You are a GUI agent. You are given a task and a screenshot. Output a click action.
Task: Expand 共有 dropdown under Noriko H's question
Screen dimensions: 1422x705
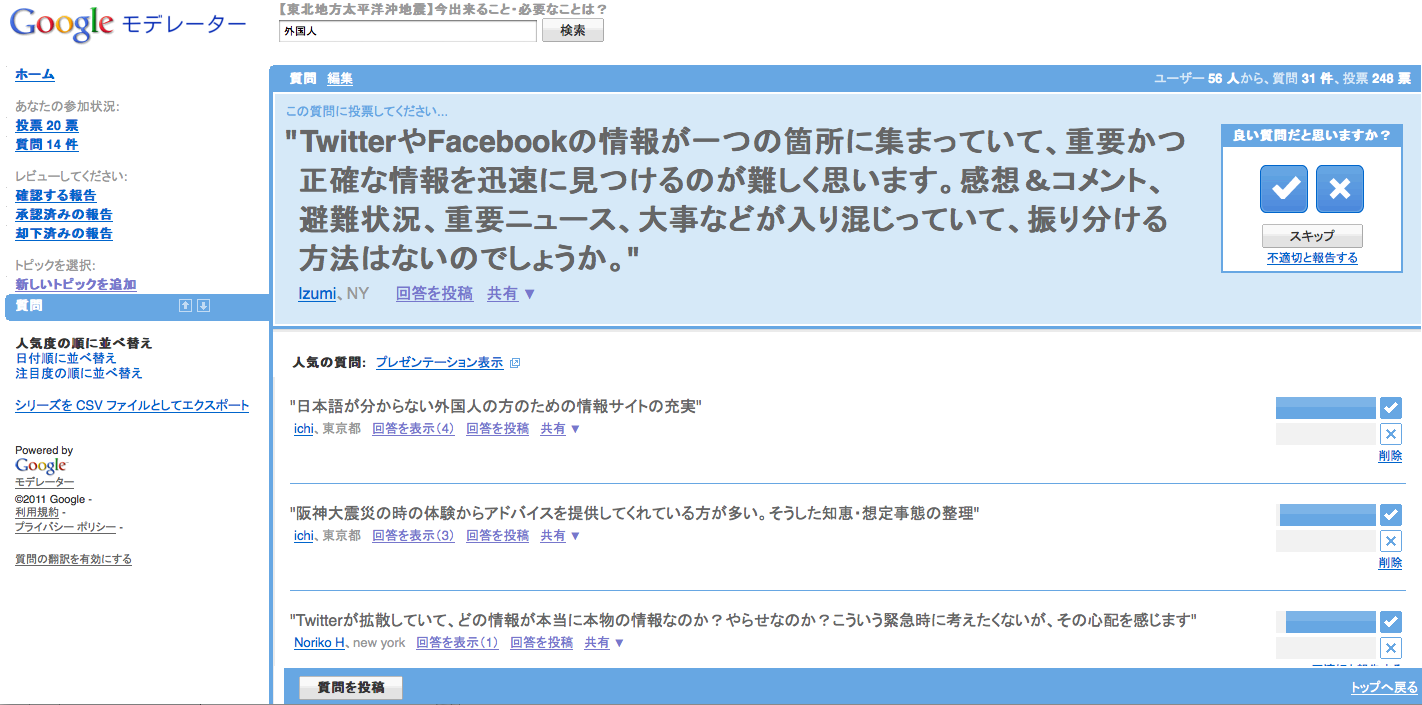coord(604,643)
